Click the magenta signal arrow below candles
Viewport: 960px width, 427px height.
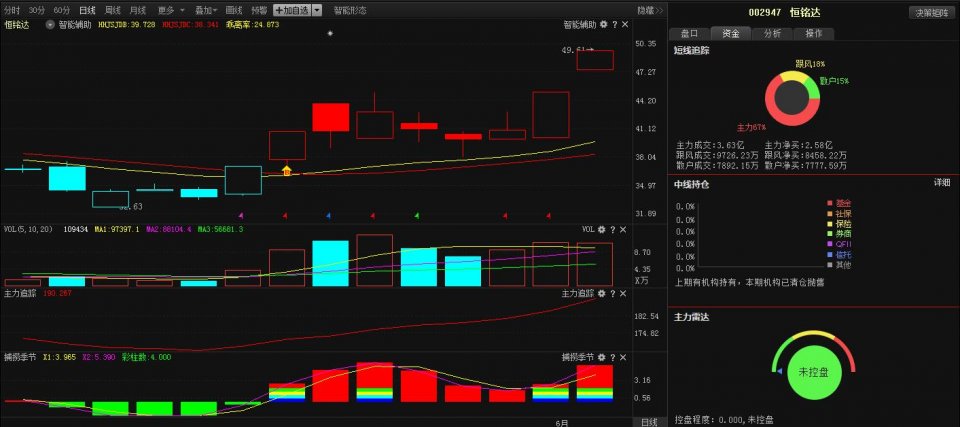[x=241, y=216]
